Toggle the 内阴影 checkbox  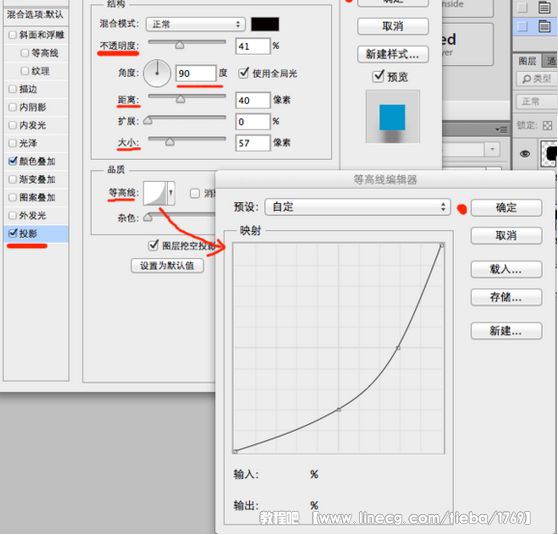[12, 107]
